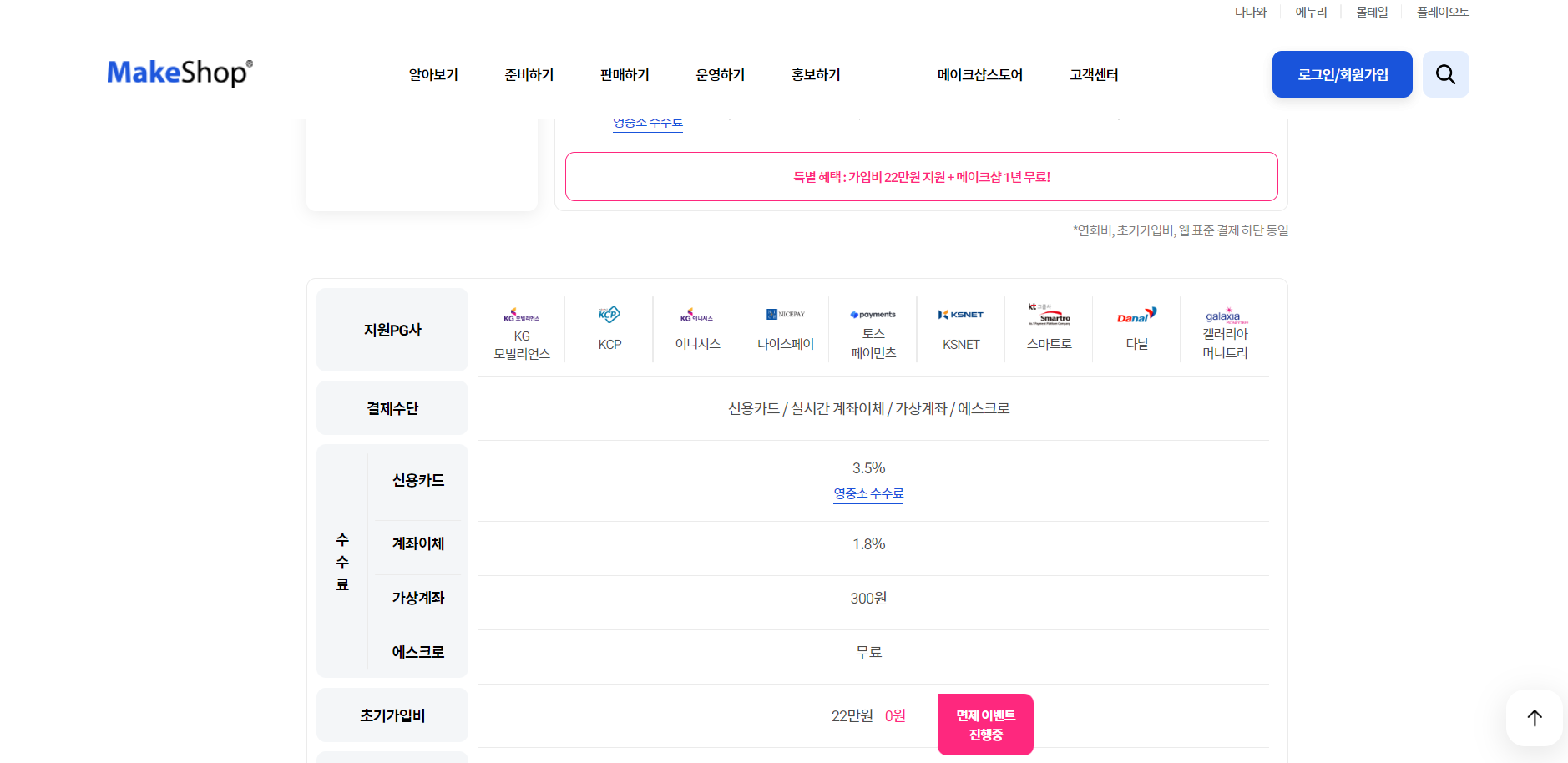Viewport: 1568px width, 763px height.
Task: Click the 계좌이체 fee label
Action: click(418, 543)
